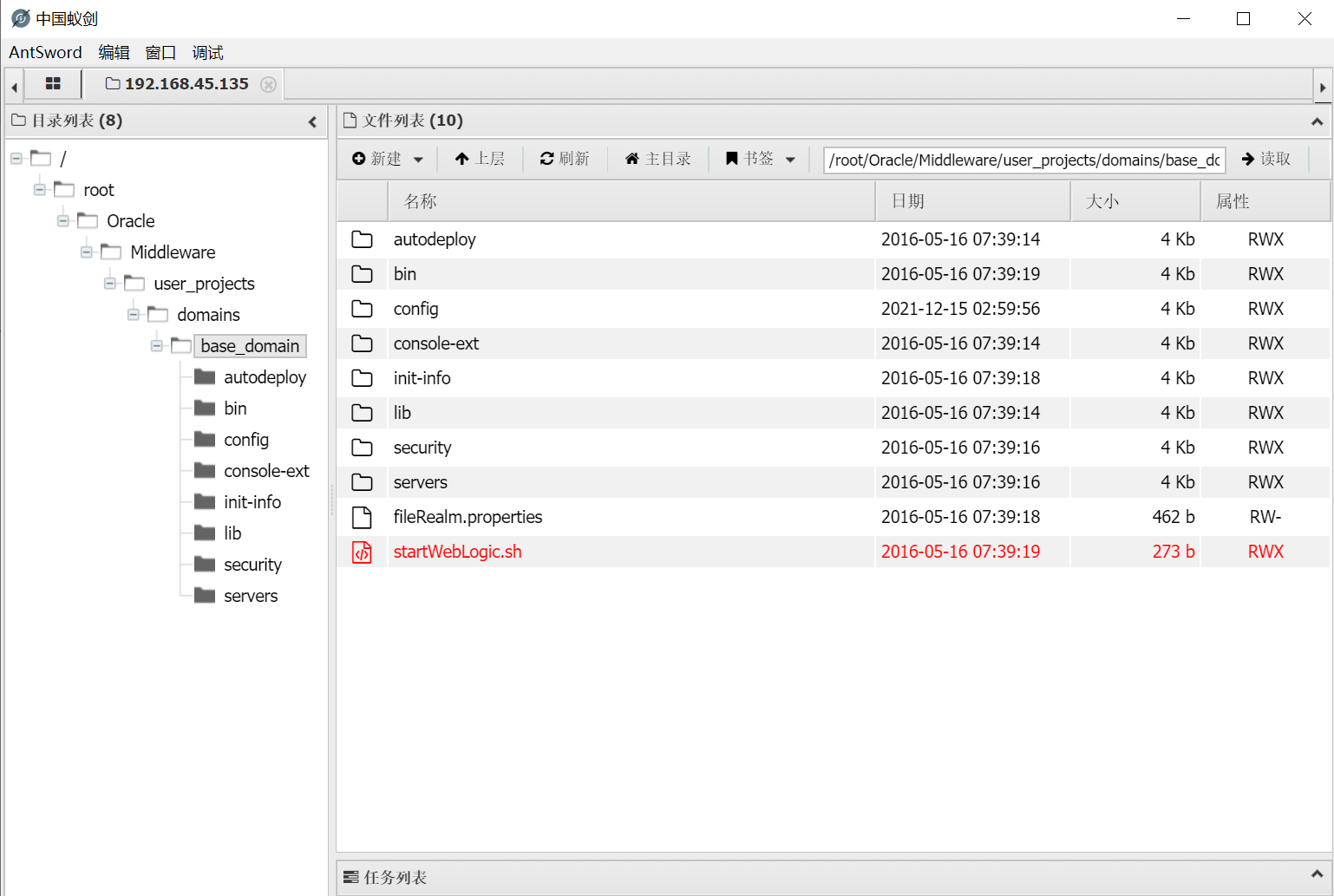This screenshot has height=896, width=1334.
Task: Select the fileRealm.properties file
Action: (x=468, y=517)
